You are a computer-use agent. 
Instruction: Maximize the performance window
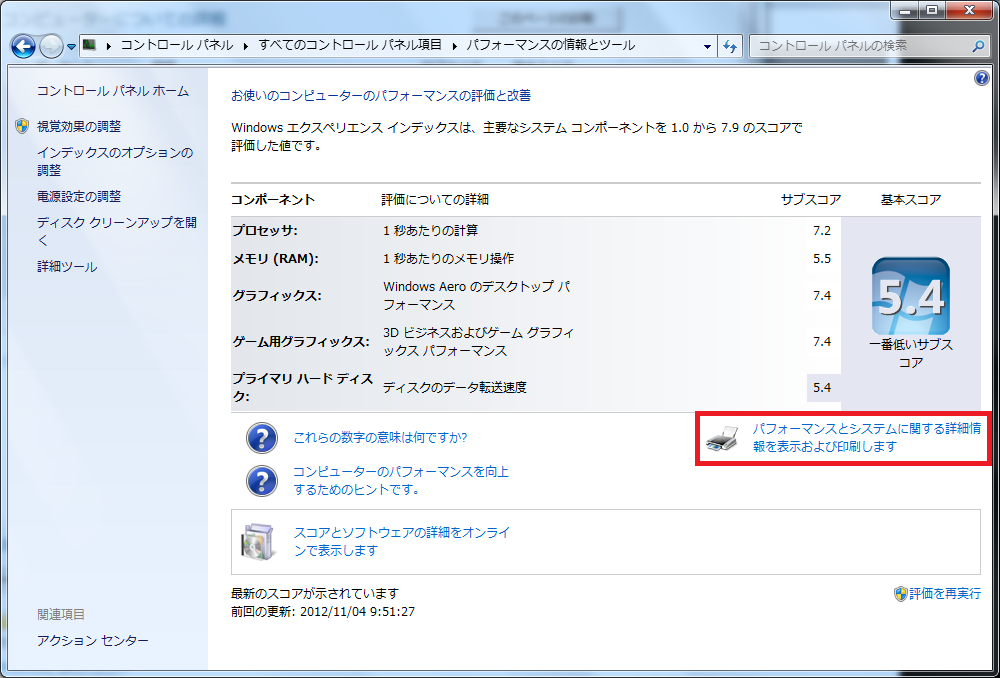[932, 10]
